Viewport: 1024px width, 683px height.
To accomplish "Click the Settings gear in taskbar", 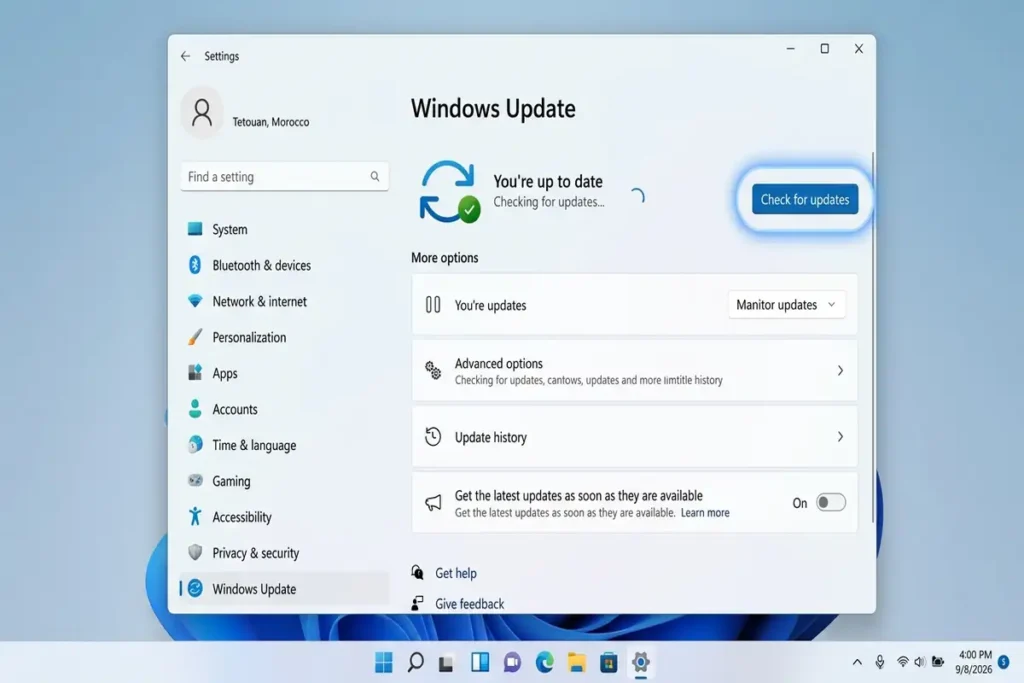I will tap(641, 662).
